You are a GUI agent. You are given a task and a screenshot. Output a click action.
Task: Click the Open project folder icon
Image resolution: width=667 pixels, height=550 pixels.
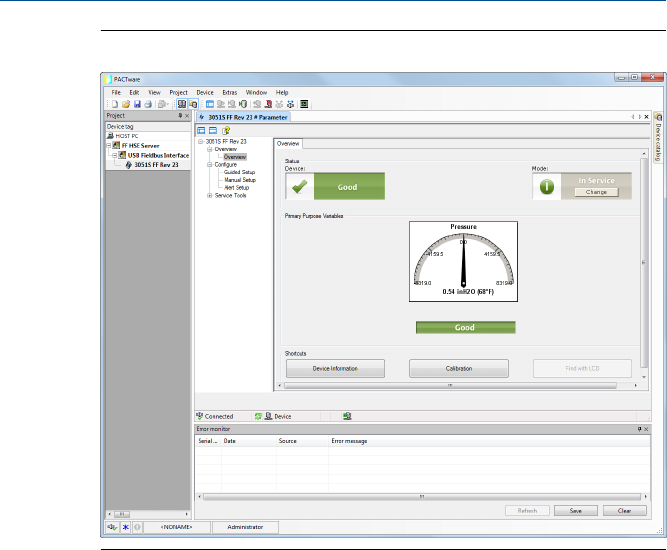click(126, 103)
